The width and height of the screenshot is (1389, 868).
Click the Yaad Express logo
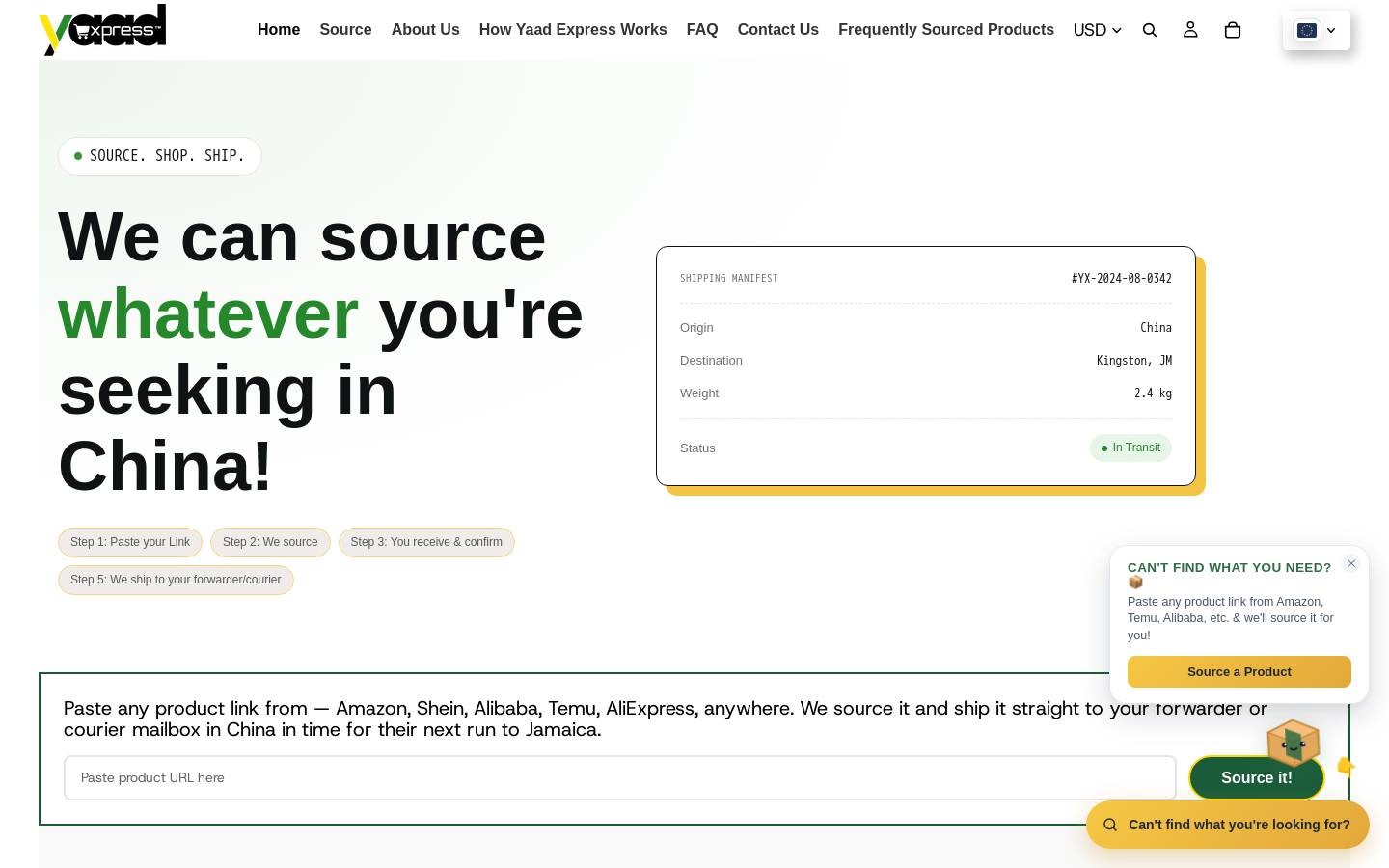[102, 29]
